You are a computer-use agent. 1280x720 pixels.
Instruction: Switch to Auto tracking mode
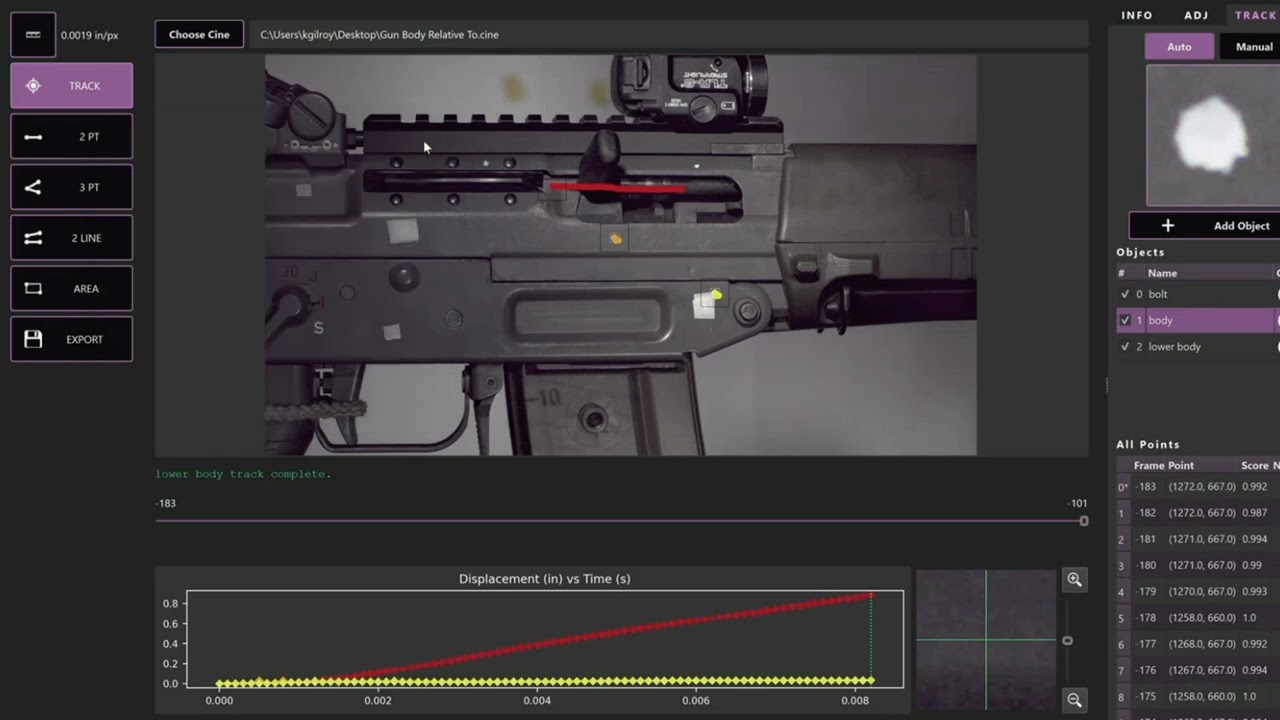(1179, 46)
